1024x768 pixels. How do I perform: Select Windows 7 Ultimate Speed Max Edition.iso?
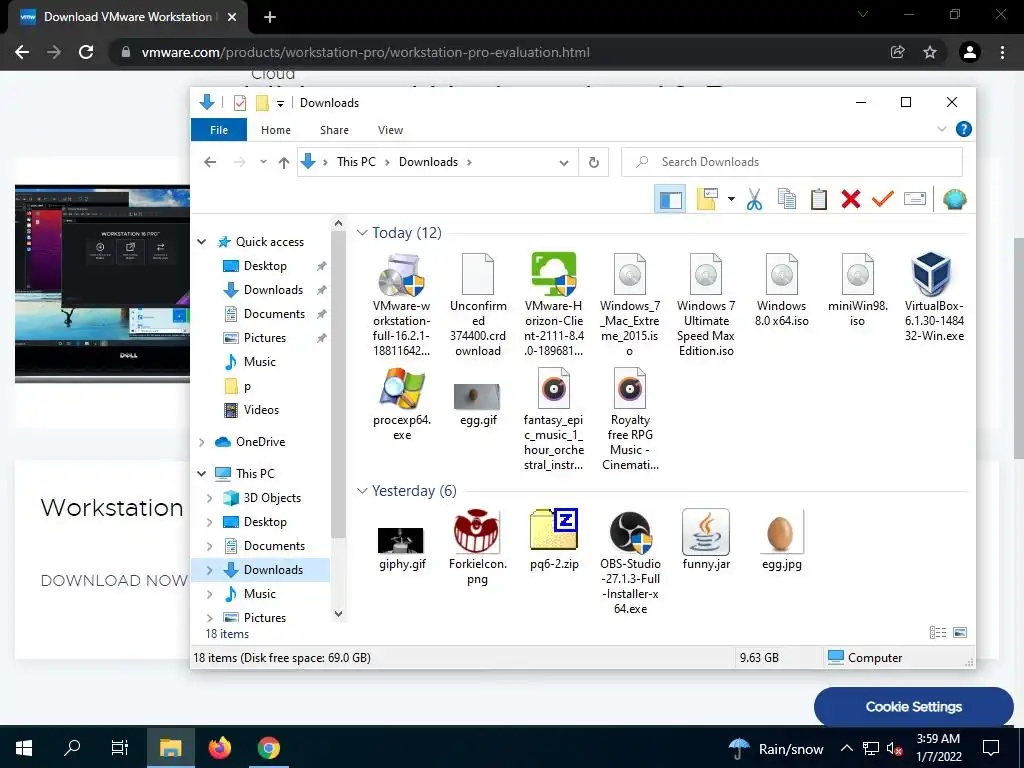click(x=706, y=304)
